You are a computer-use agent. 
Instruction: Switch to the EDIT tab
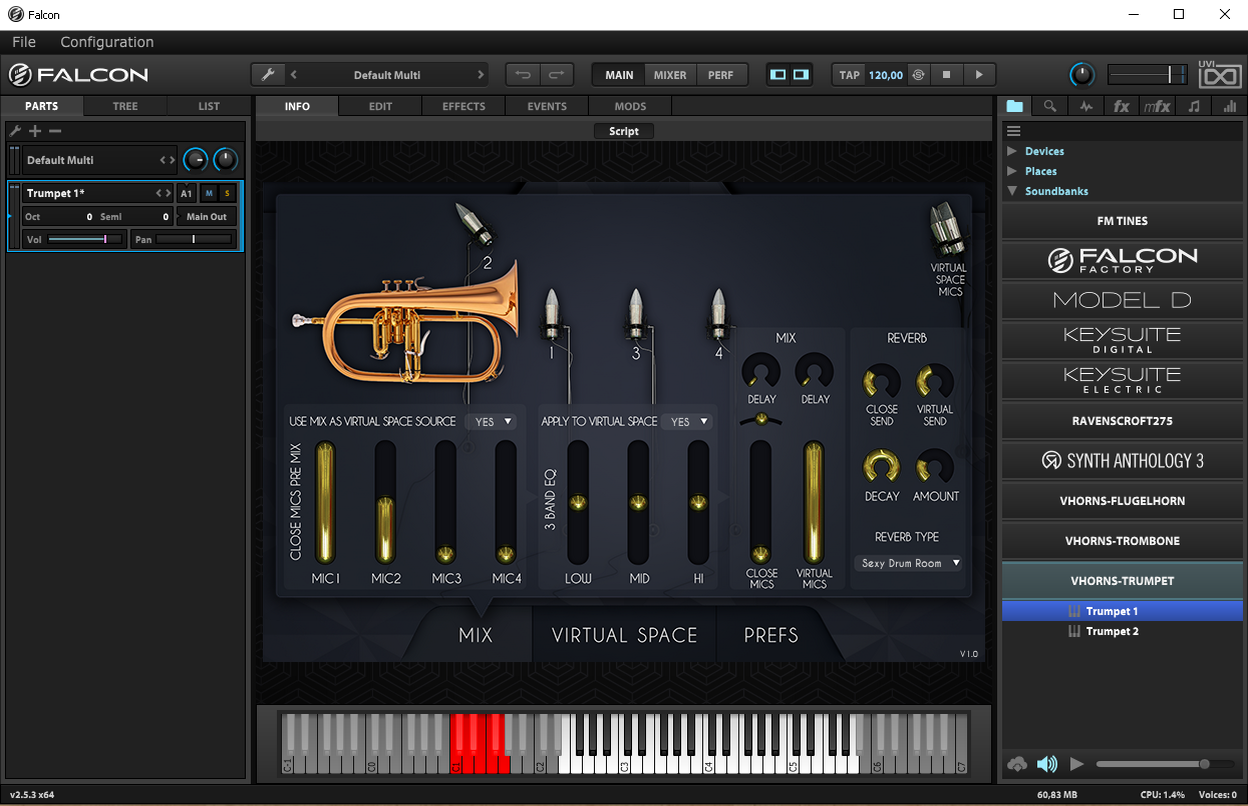[380, 106]
